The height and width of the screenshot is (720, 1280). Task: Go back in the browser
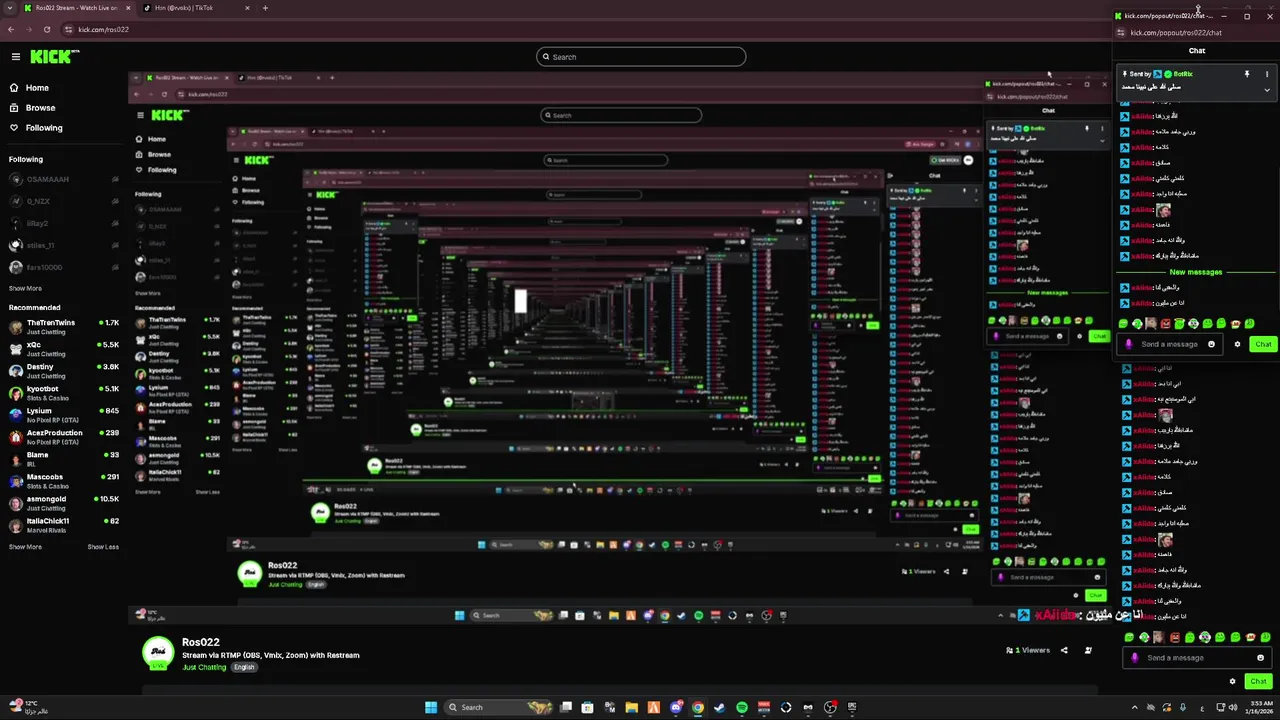[11, 29]
